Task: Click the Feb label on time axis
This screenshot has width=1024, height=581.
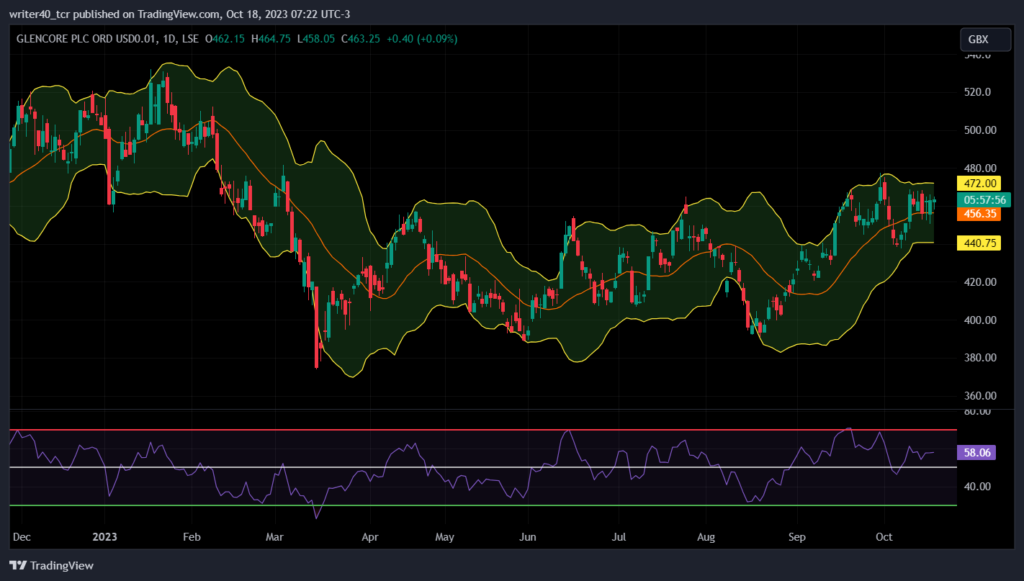Action: (191, 537)
